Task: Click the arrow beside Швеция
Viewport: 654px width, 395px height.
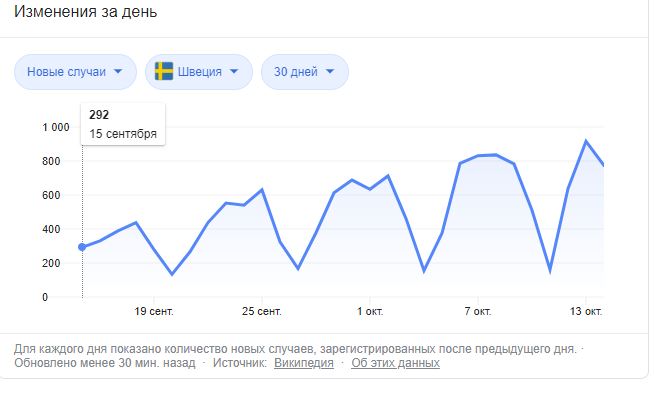Action: point(234,72)
